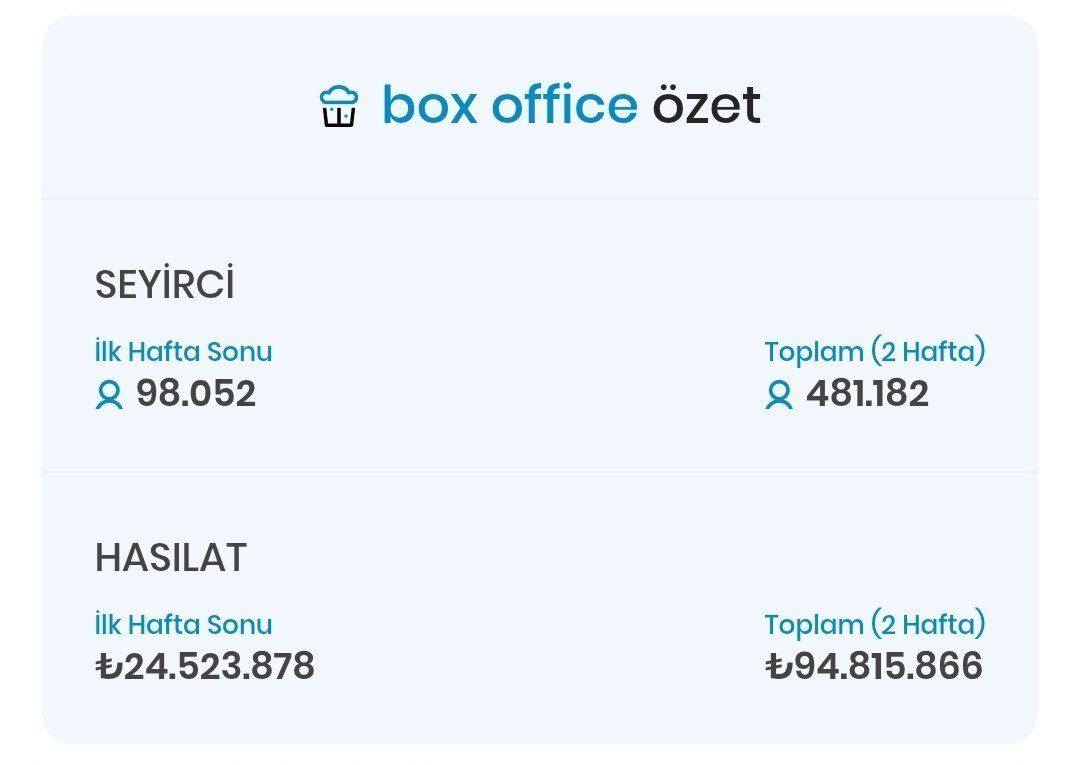Screen dimensions: 1080x765
Task: Click "Toplam (2 Hafta)" label under SEYİRCİ
Action: [x=875, y=352]
